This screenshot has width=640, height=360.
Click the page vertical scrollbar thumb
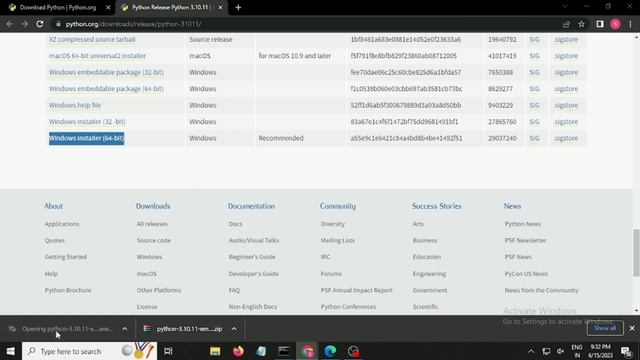pyautogui.click(x=636, y=253)
